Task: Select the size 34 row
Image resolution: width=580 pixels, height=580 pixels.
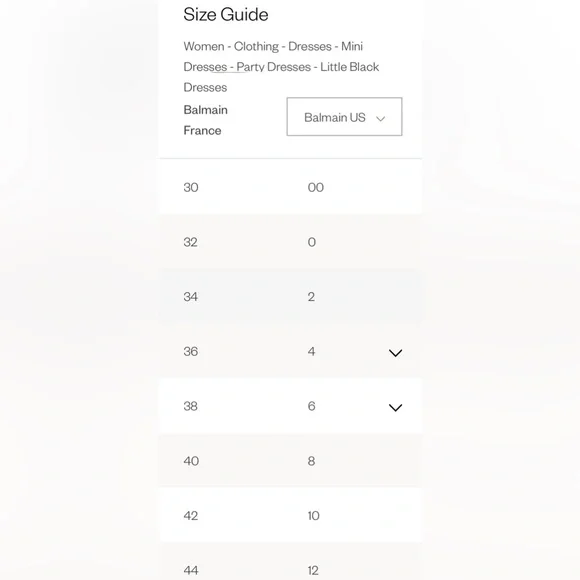Action: point(290,297)
